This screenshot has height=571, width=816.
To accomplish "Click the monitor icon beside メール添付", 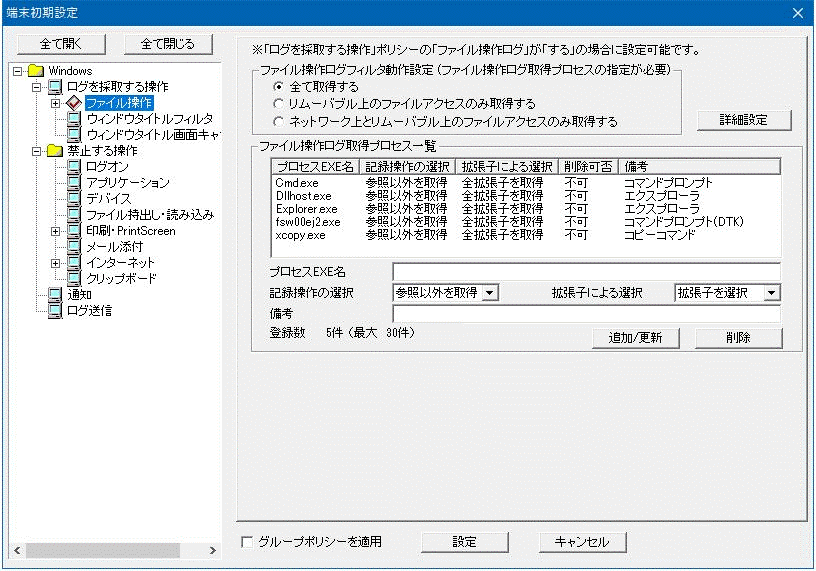I will click(x=74, y=247).
